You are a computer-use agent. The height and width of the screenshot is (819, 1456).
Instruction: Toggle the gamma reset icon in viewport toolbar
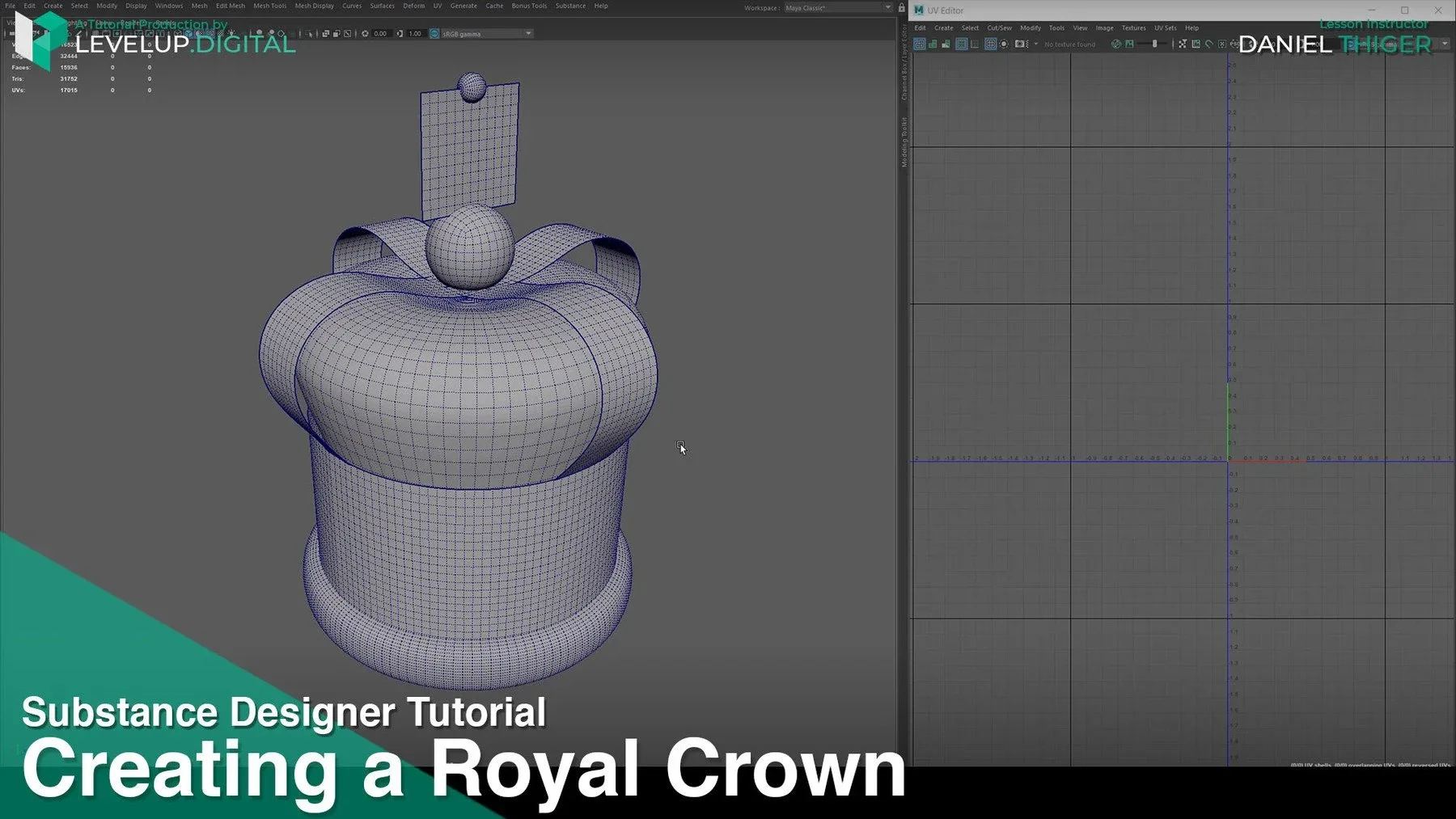tap(400, 34)
